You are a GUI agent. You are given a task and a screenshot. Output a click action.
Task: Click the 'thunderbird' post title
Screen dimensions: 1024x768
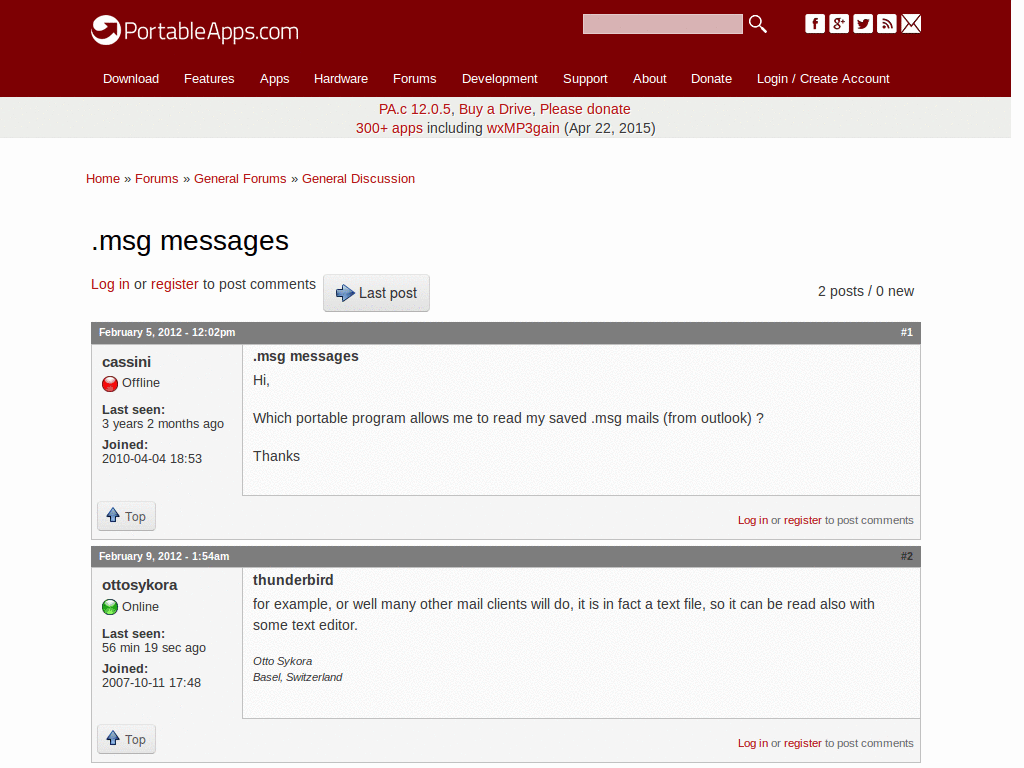(x=293, y=580)
